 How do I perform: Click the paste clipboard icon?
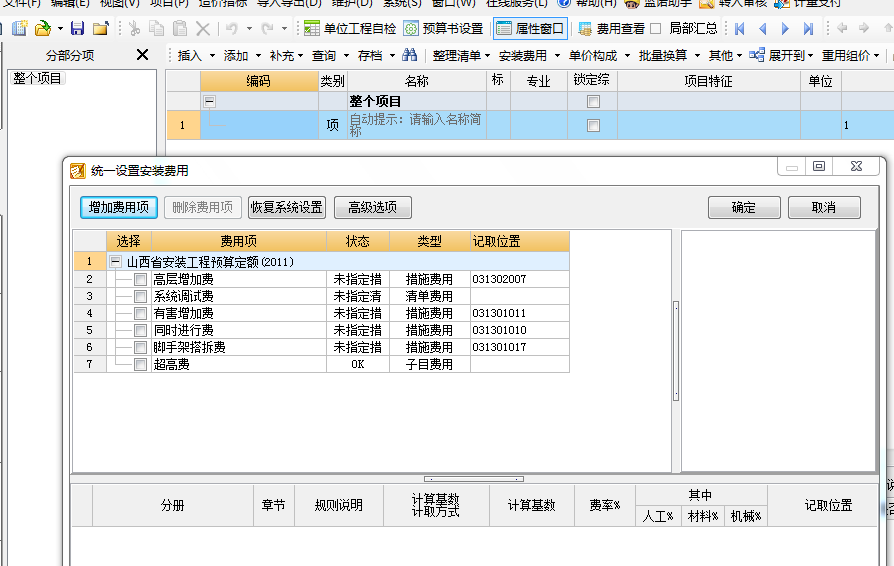180,28
